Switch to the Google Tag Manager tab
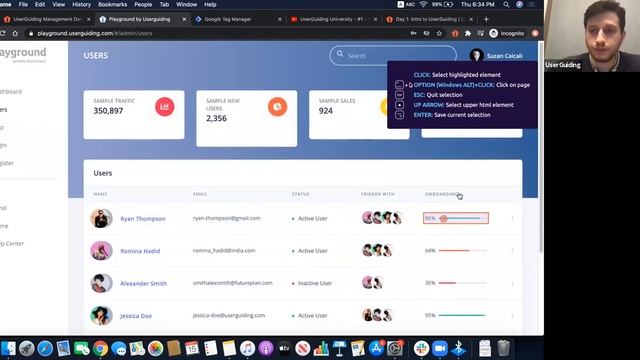The image size is (640, 360). (238, 19)
